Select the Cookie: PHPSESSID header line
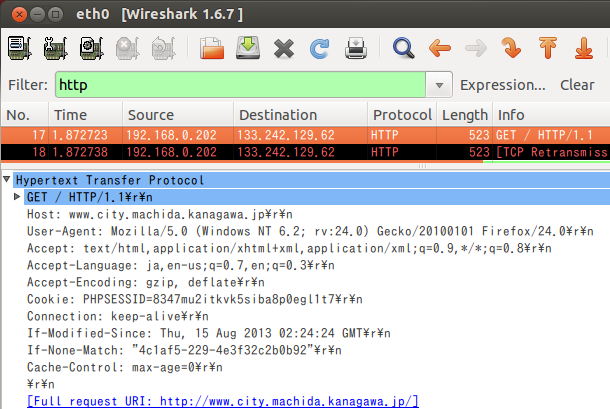This screenshot has width=610, height=409. (x=195, y=299)
